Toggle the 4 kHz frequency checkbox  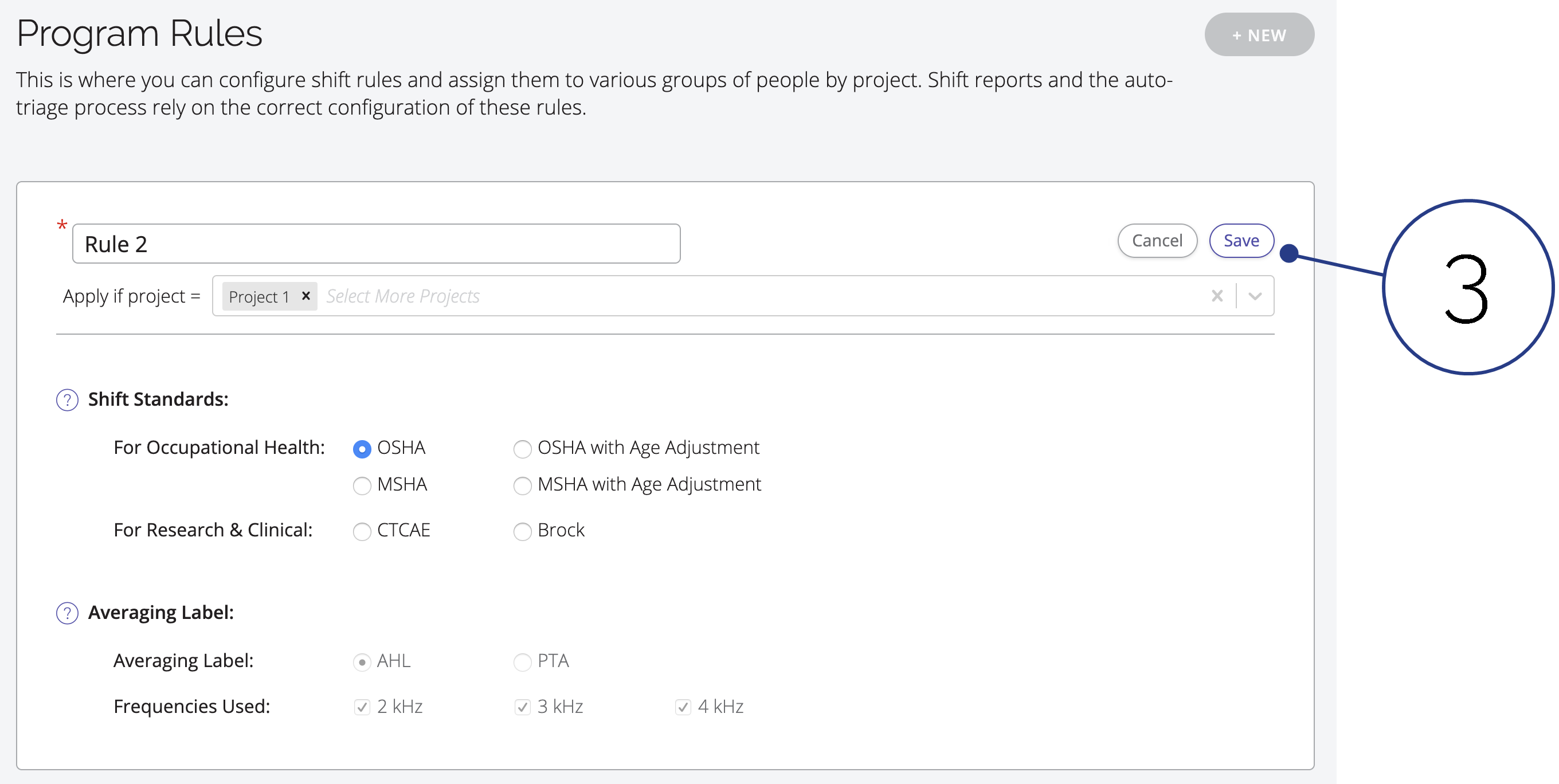683,707
